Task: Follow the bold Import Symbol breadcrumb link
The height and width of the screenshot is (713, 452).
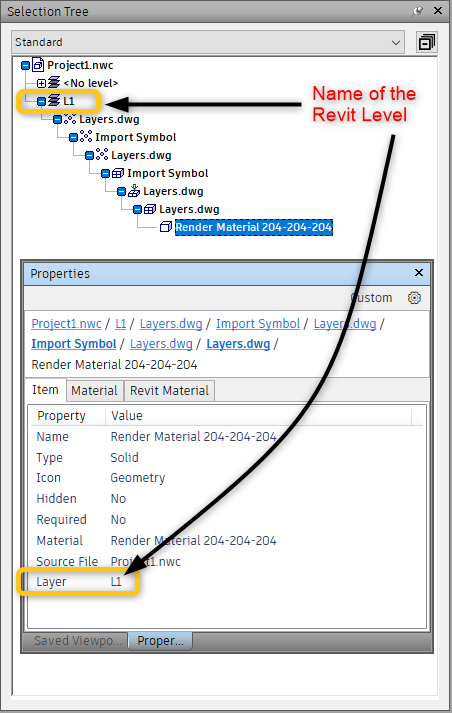Action: (74, 344)
